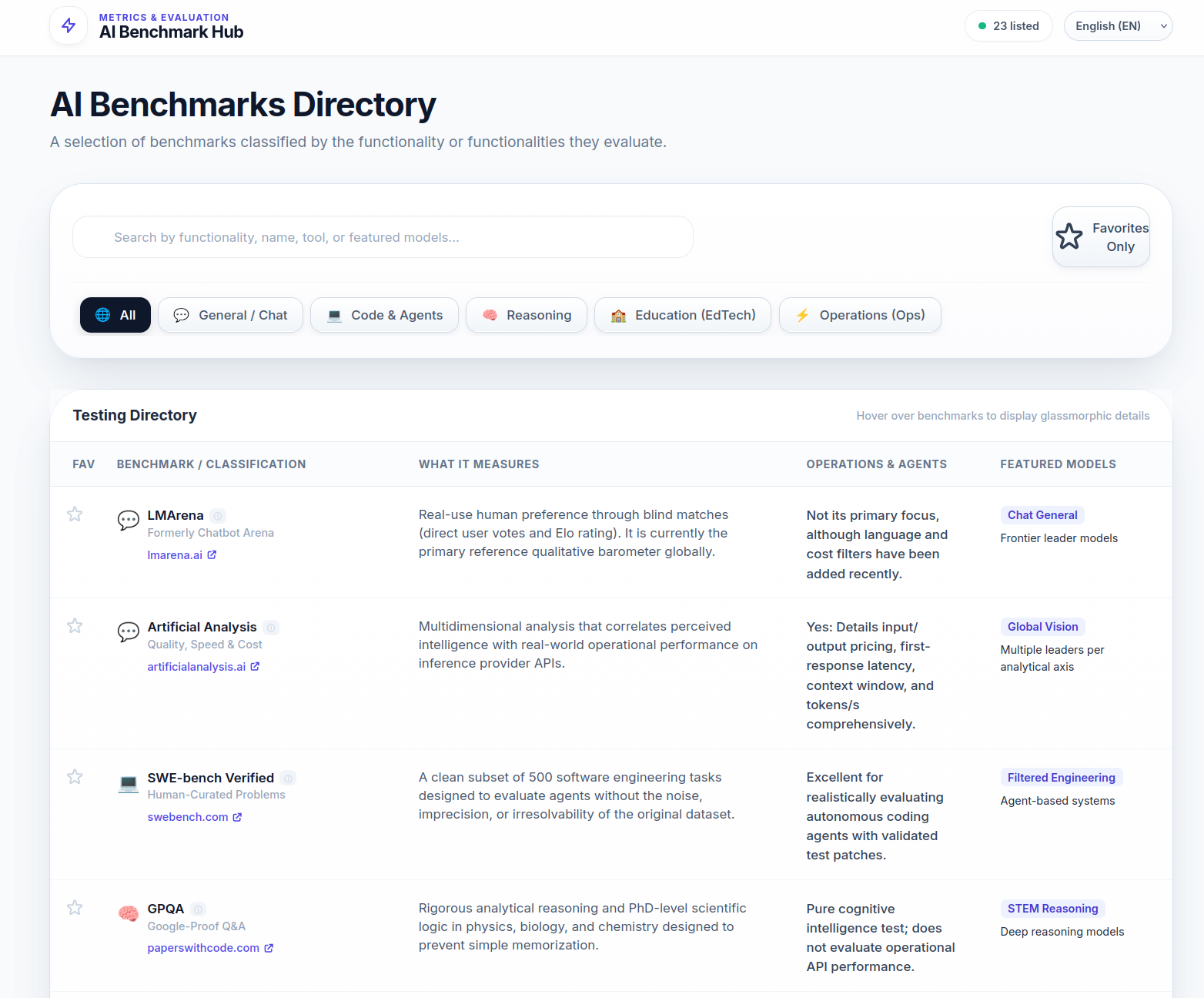
Task: Click the speech bubble icon for LMArena
Action: [x=128, y=521]
